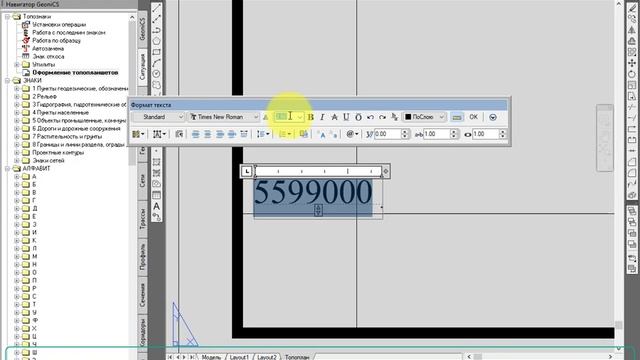Open the text style Standard dropdown
Image resolution: width=640 pixels, height=360 pixels.
(x=158, y=117)
